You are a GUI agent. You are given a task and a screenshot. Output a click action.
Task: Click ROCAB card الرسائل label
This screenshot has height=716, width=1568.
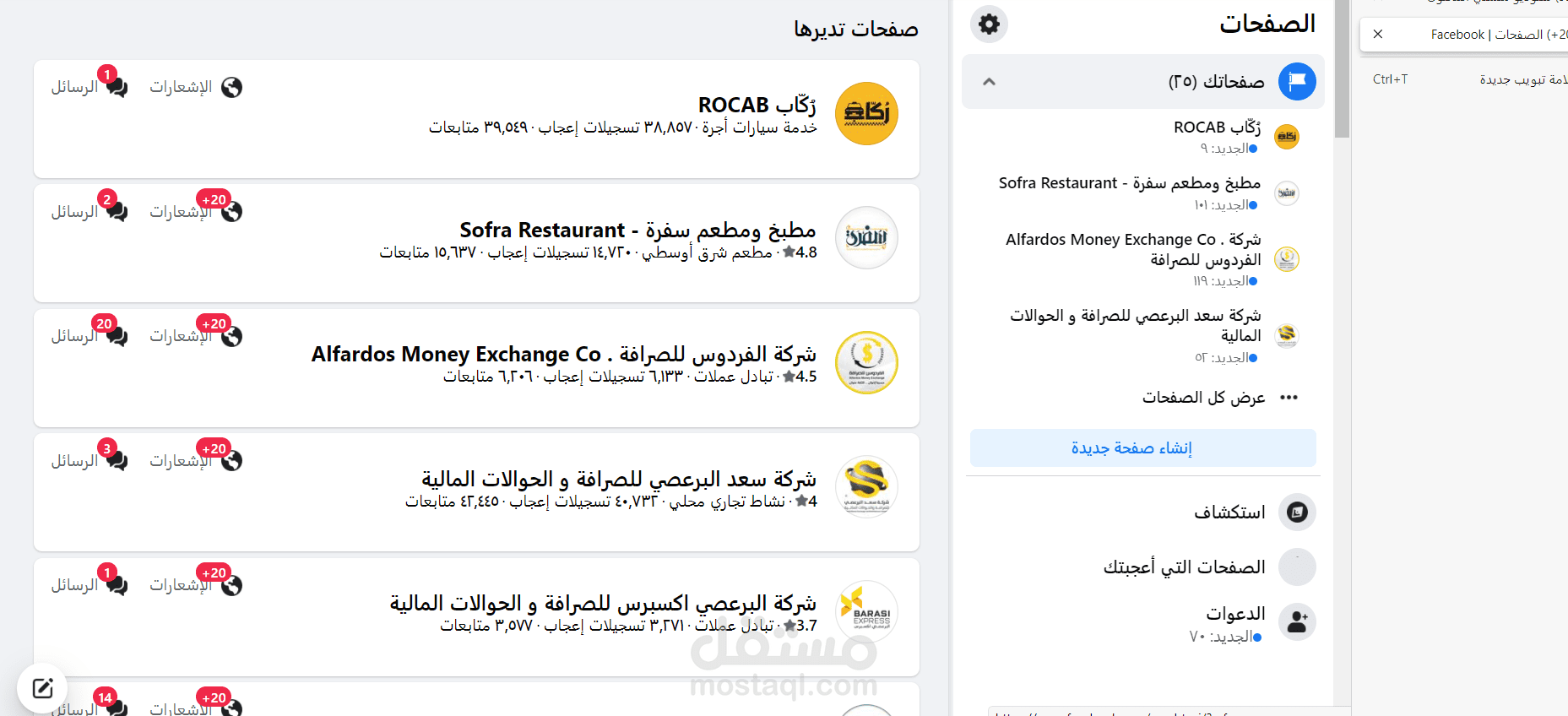pyautogui.click(x=74, y=87)
